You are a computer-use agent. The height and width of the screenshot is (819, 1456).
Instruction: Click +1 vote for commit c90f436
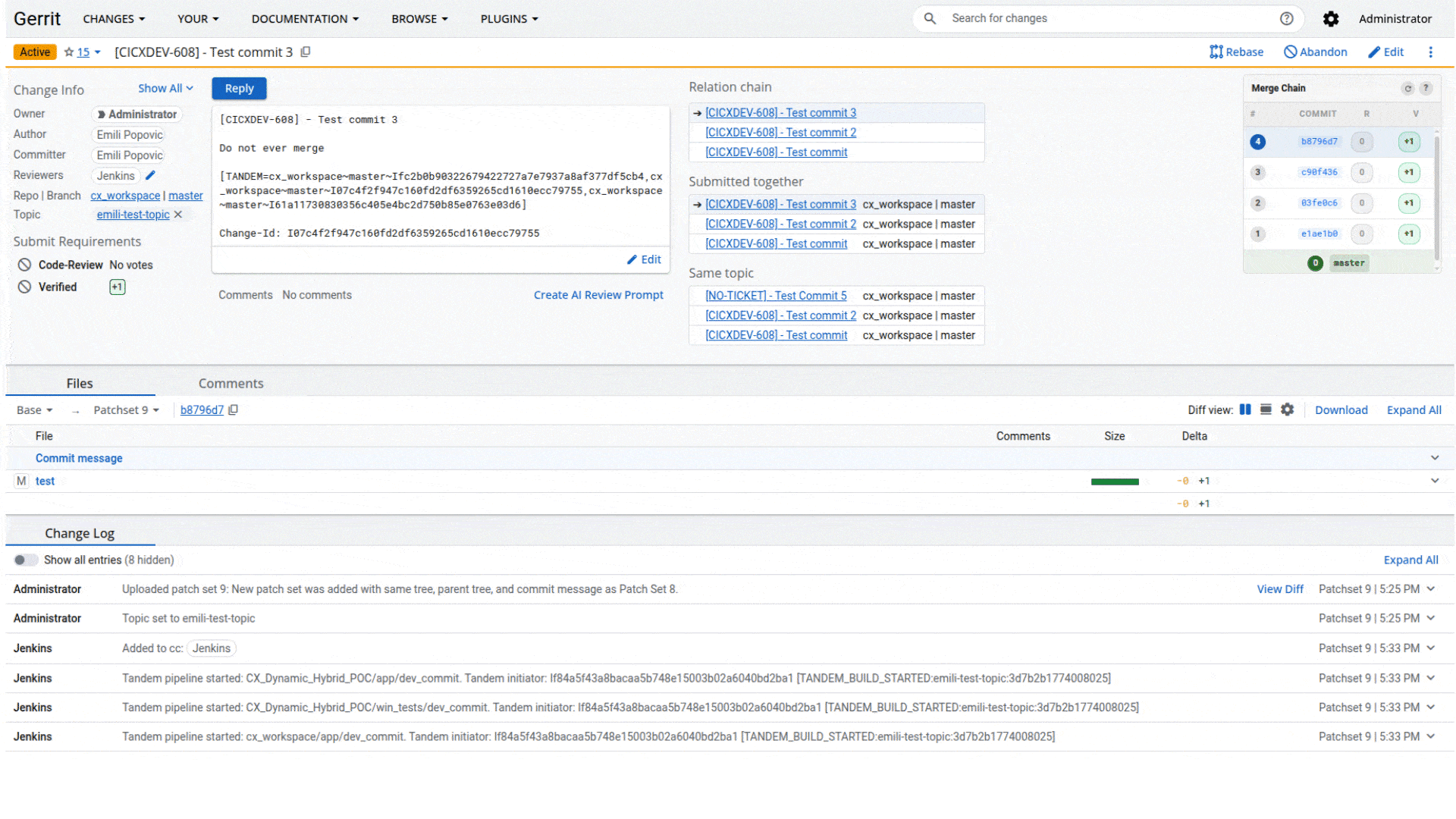[x=1409, y=172]
